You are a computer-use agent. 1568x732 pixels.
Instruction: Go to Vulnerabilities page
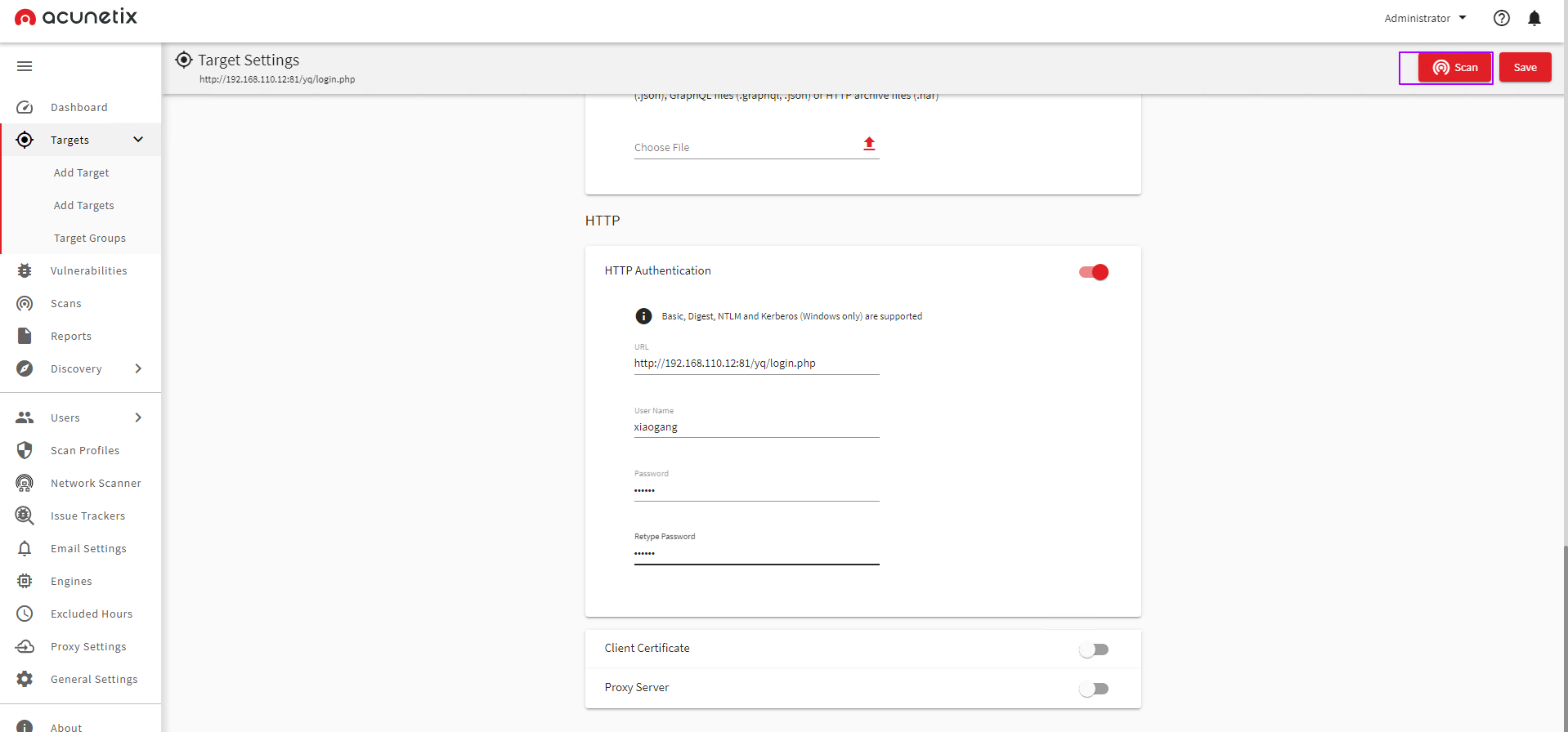coord(89,270)
